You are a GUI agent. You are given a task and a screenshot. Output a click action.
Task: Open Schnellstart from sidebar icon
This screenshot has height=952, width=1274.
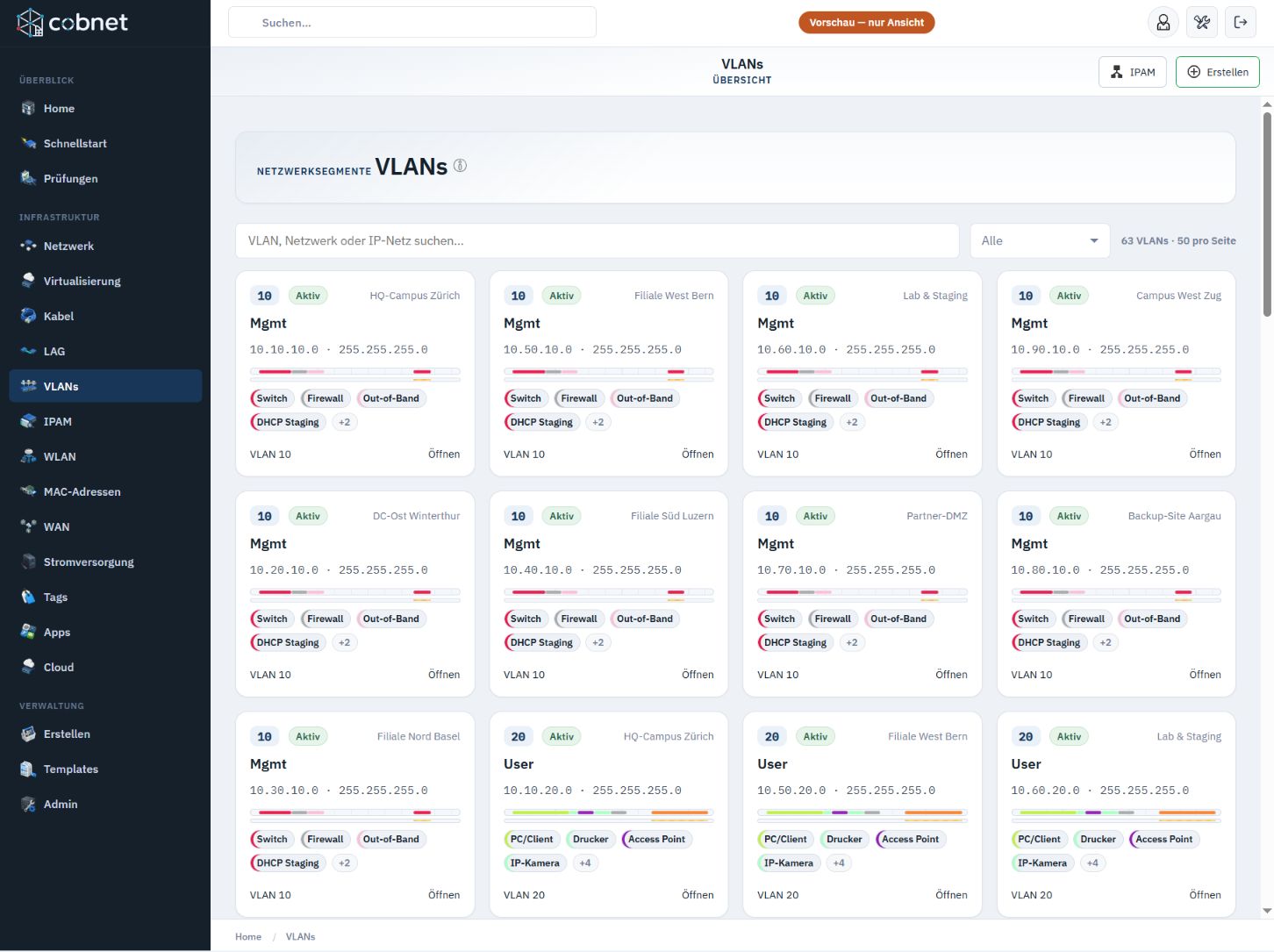[28, 144]
